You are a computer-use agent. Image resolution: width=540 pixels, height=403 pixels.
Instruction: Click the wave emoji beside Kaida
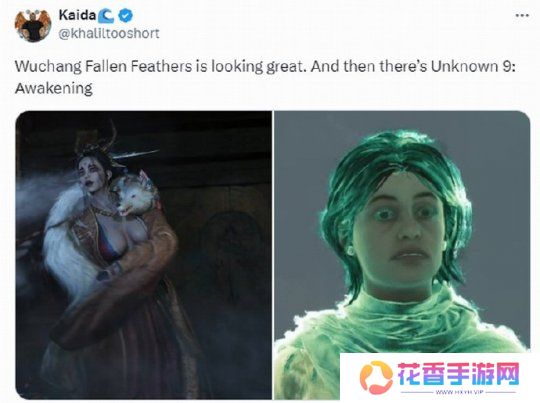click(106, 15)
